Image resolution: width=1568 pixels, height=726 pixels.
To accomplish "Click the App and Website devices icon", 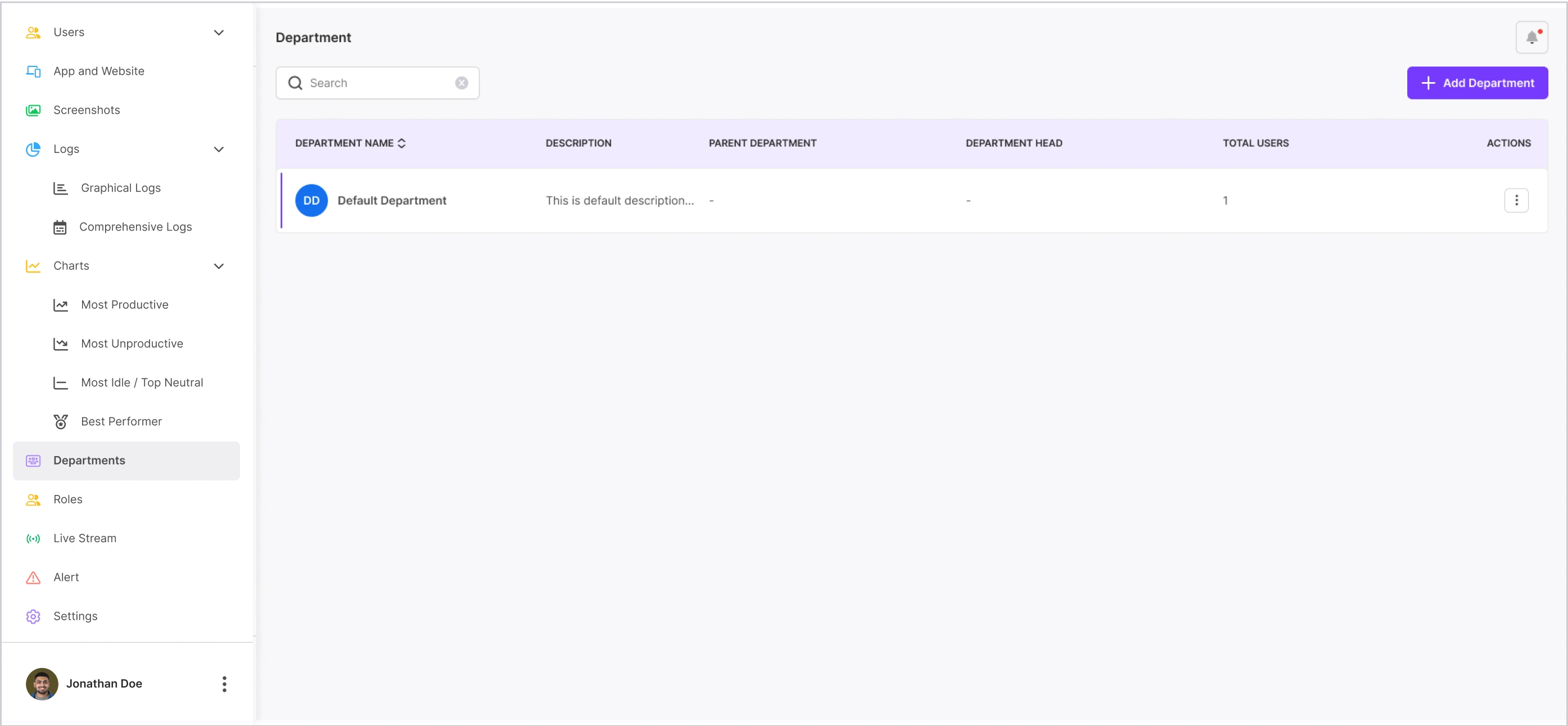I will [33, 71].
